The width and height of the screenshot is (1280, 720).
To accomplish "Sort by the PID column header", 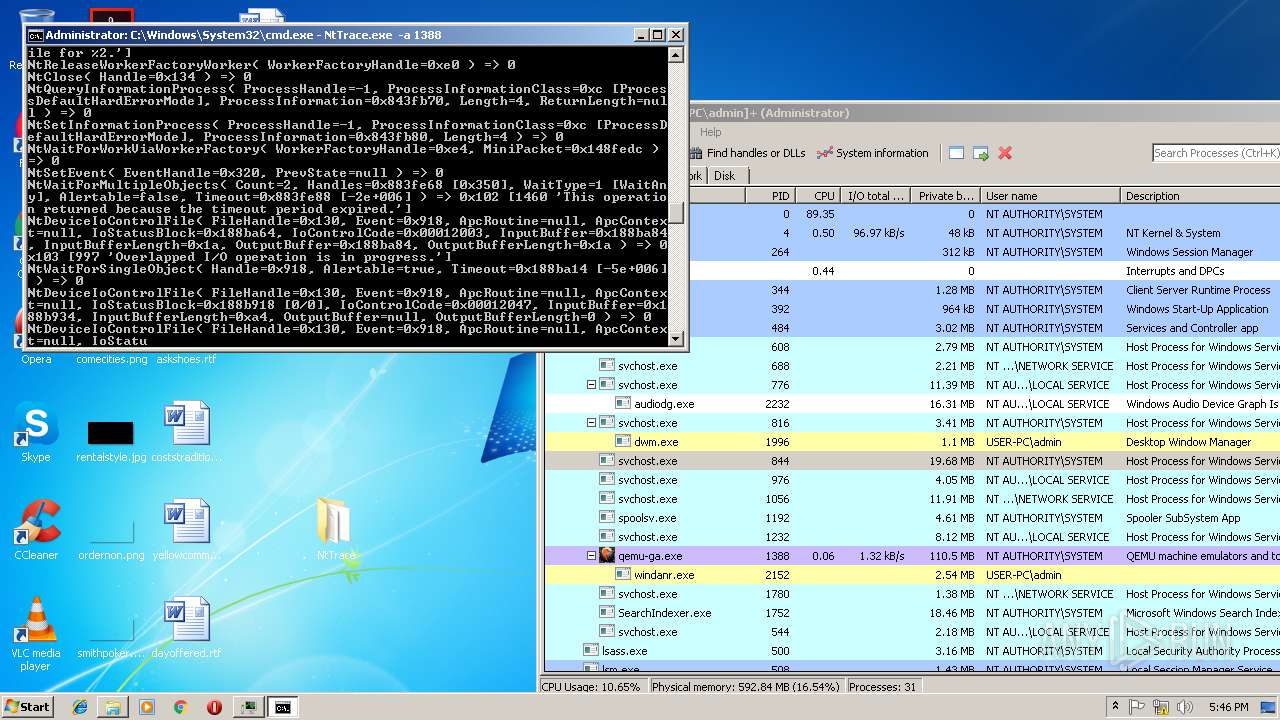I will 771,196.
